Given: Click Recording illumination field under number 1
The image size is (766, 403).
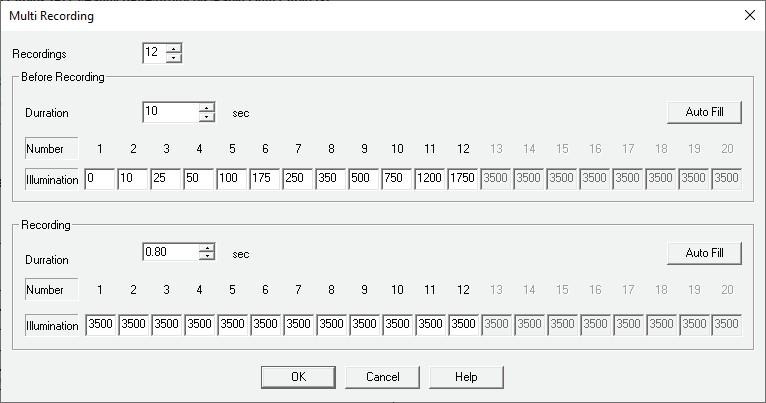Looking at the screenshot, I should (100, 325).
